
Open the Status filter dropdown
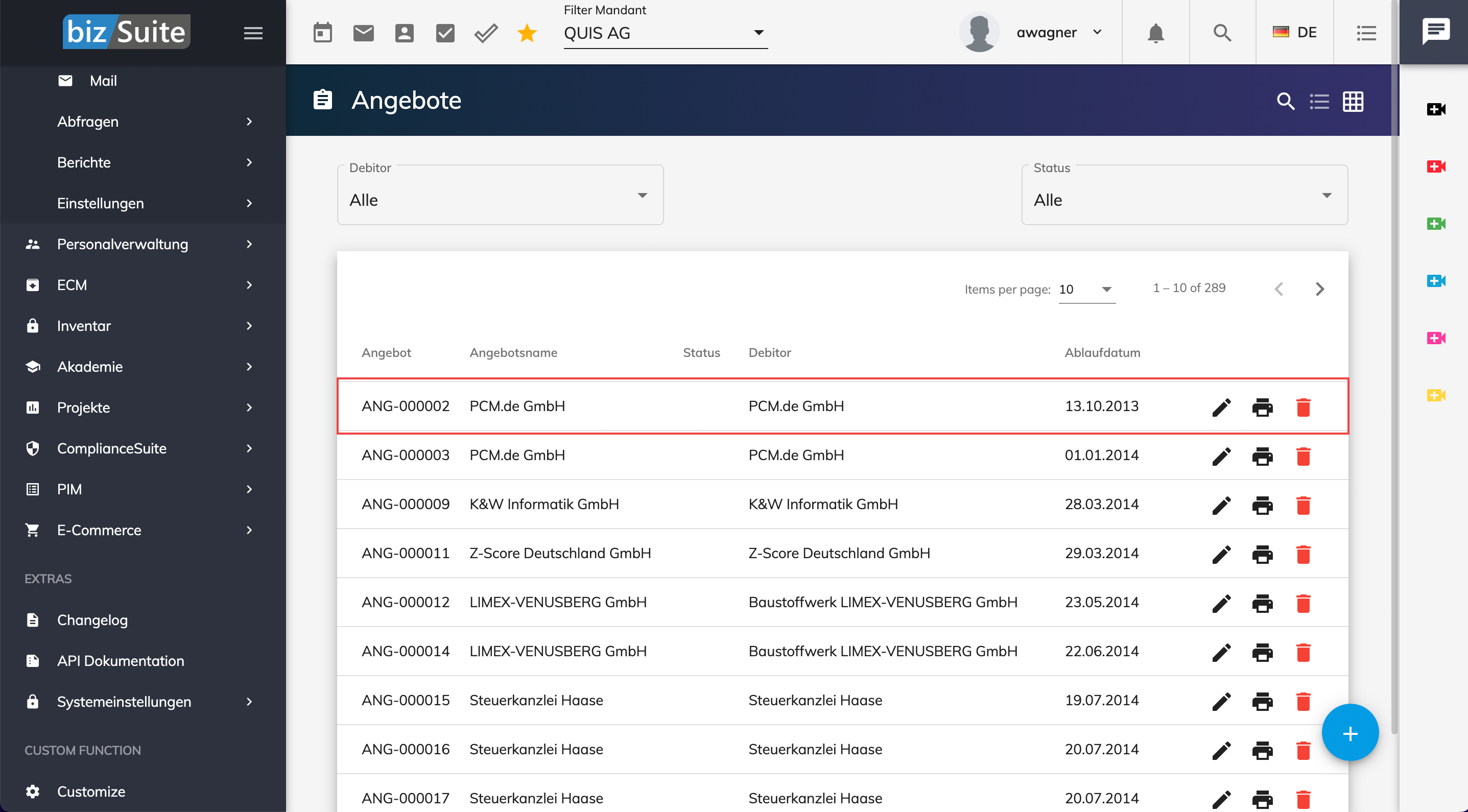1184,195
